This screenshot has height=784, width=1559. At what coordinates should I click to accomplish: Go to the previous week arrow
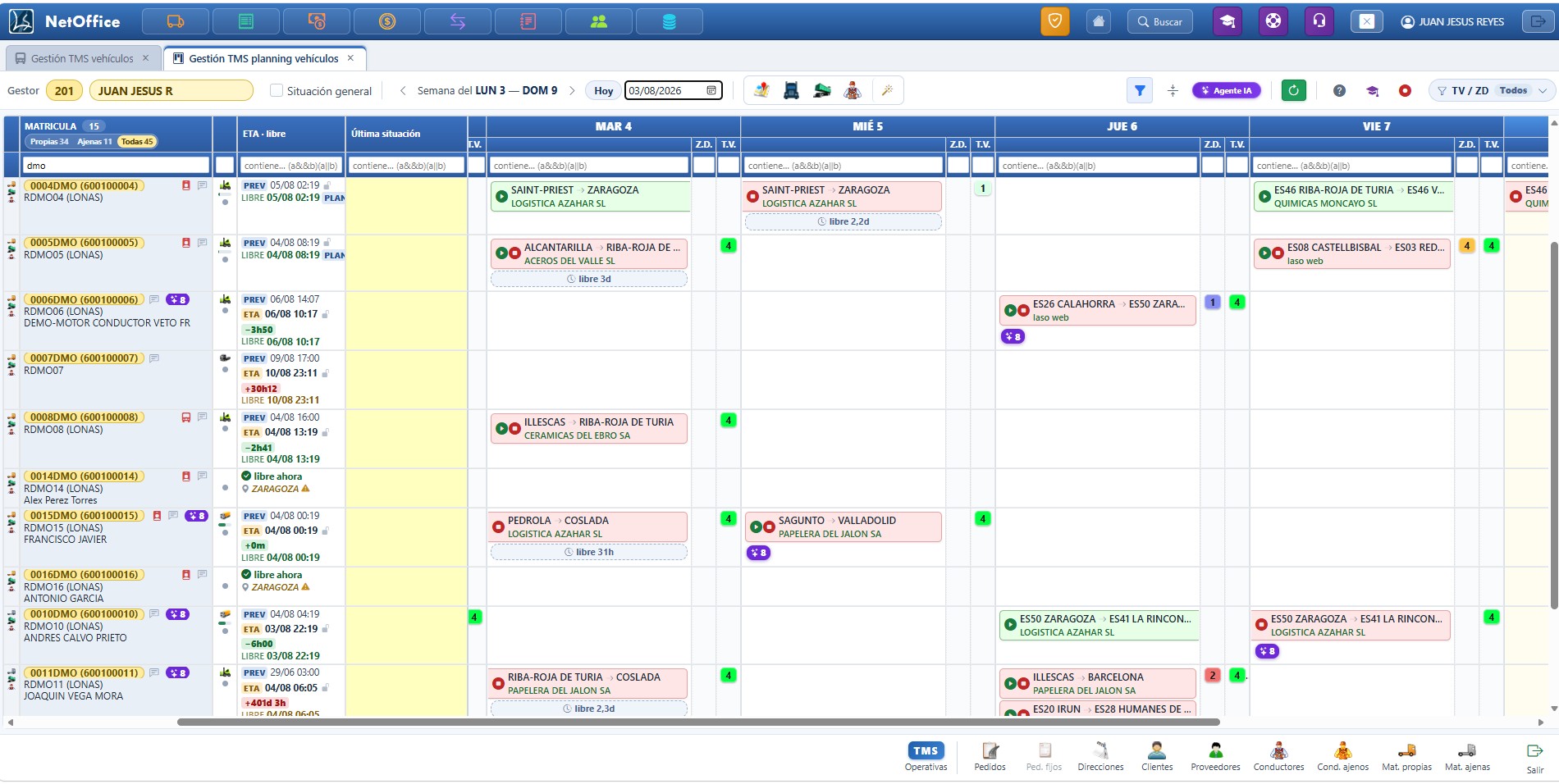click(403, 90)
